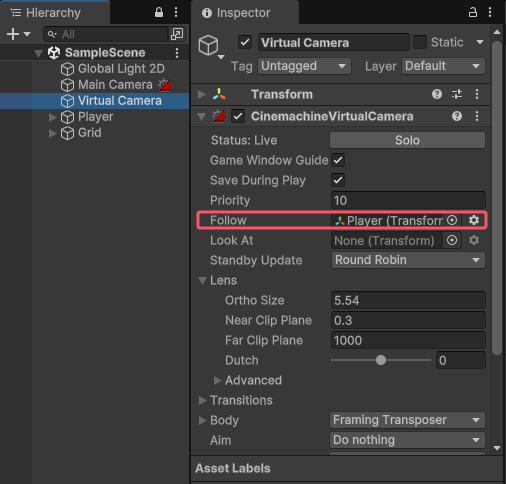This screenshot has height=484, width=506.
Task: Click the Hierarchy lock icon
Action: pos(159,12)
